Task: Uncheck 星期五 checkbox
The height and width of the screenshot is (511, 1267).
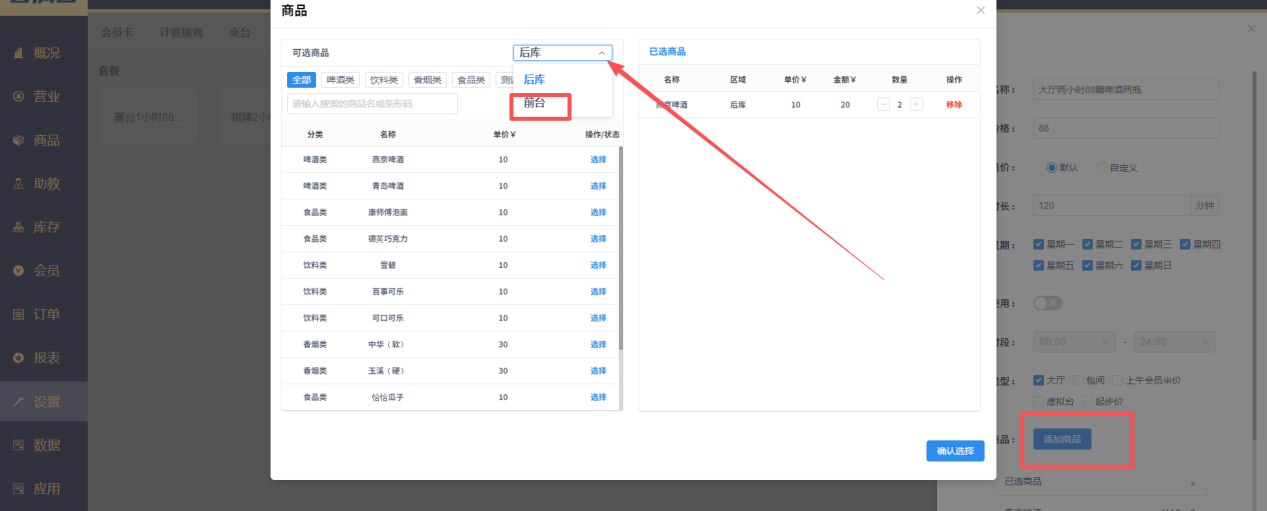Action: point(1039,266)
